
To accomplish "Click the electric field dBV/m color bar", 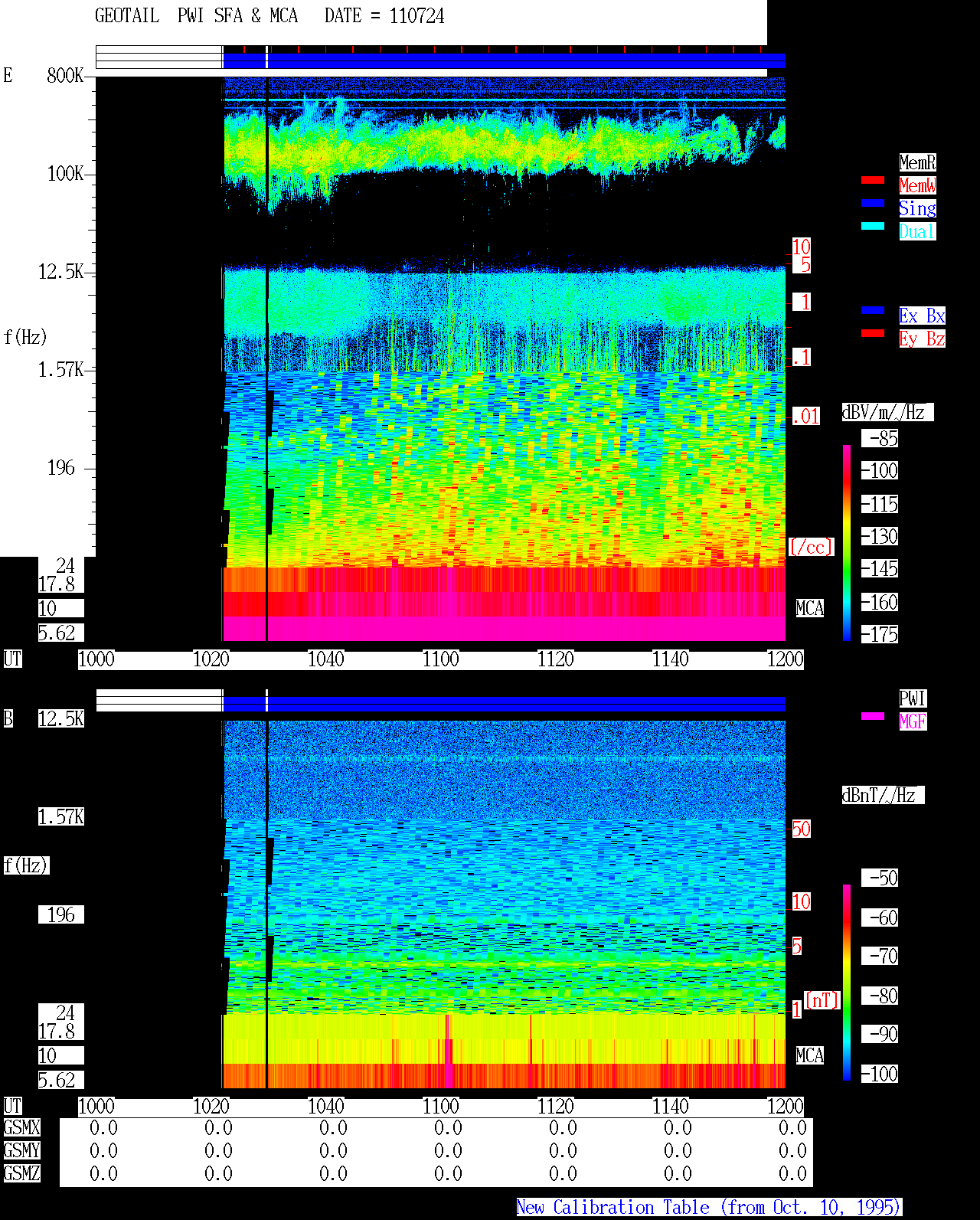I will [847, 543].
